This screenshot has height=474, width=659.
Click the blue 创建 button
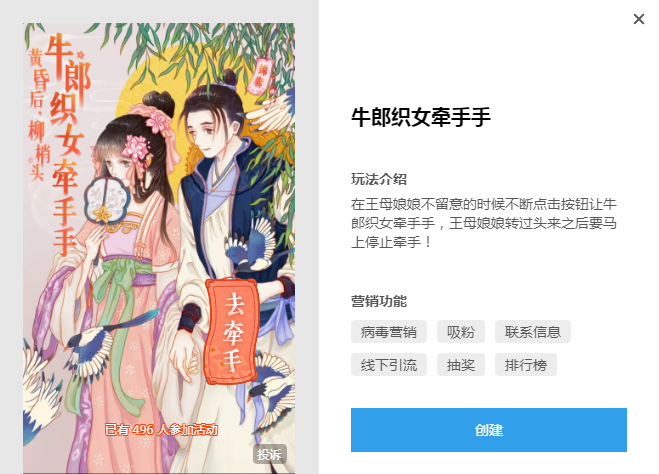489,430
